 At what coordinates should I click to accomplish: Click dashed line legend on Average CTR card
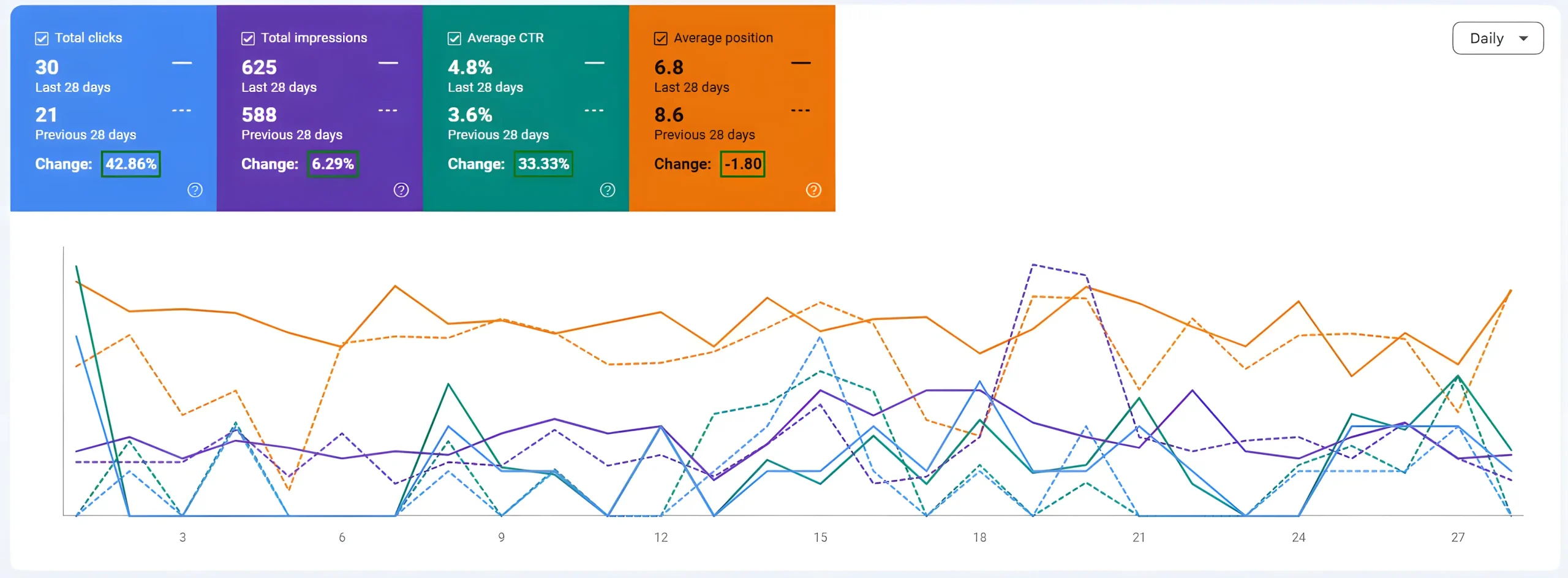pos(595,110)
